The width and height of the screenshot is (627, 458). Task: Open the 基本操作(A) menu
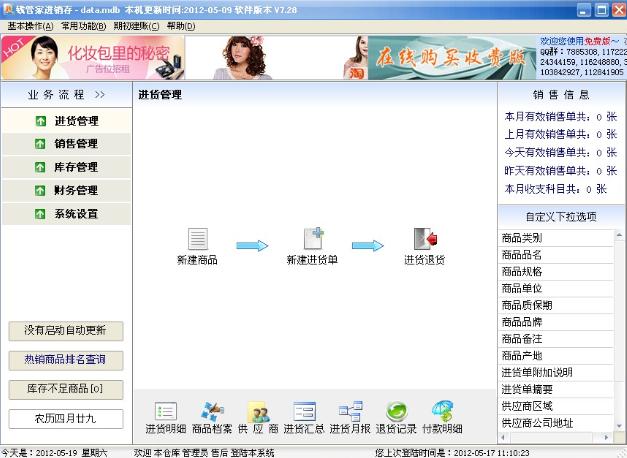(x=30, y=26)
